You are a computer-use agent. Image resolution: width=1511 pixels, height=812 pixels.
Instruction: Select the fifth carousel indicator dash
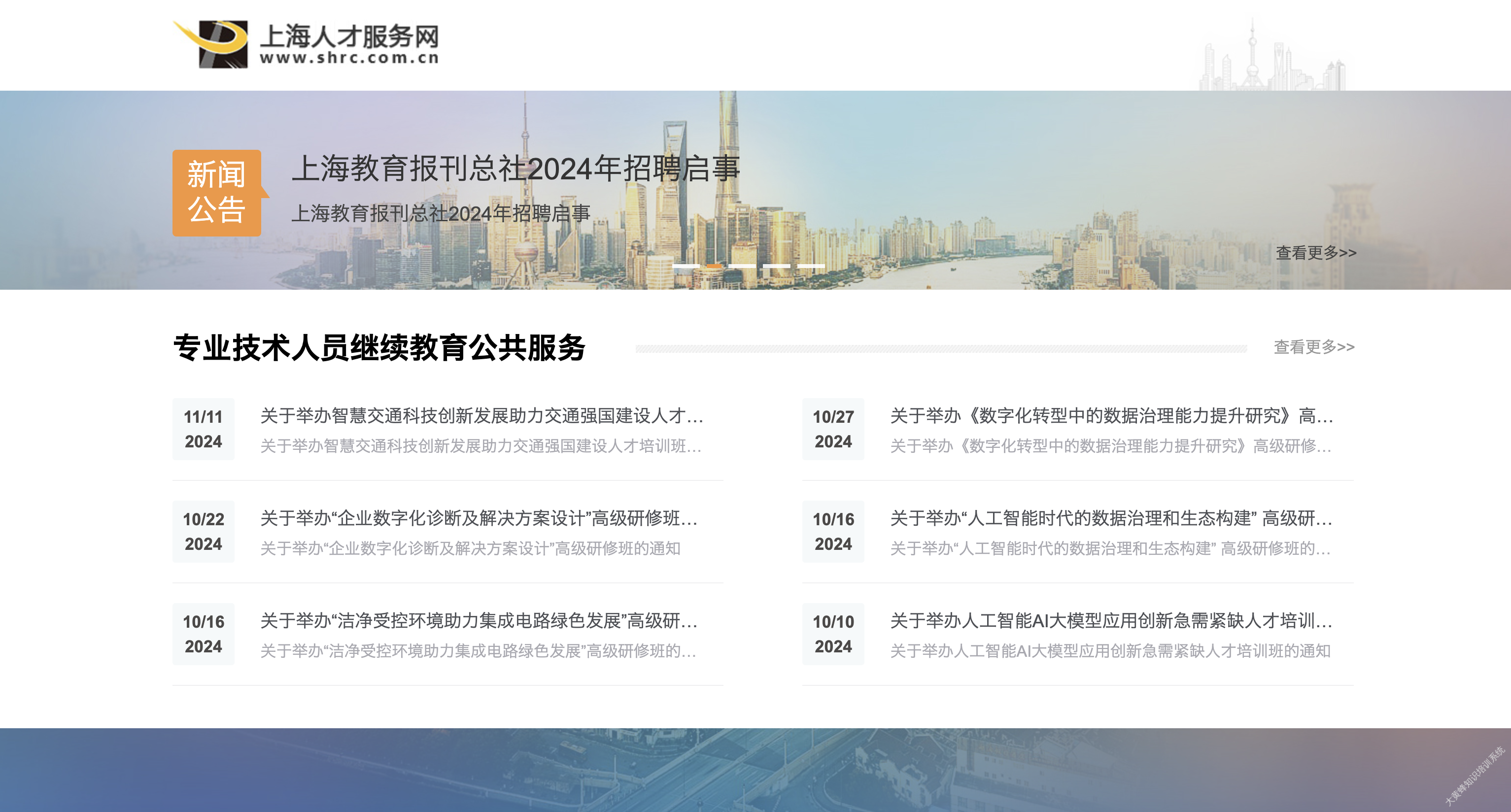coord(811,266)
